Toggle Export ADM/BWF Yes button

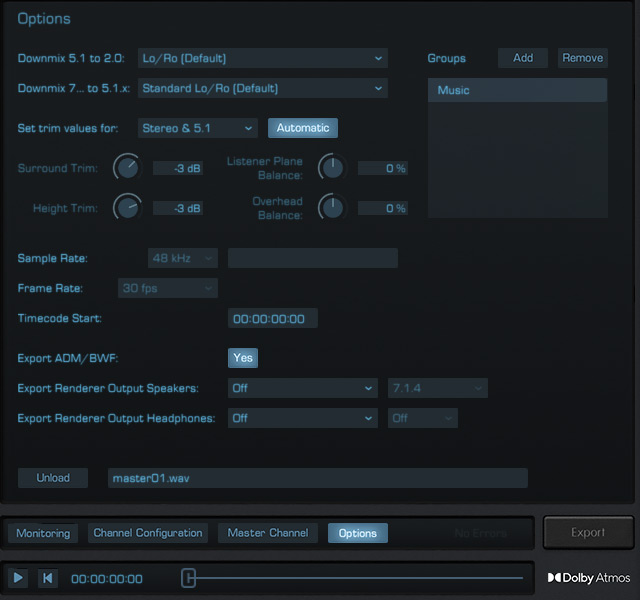click(243, 358)
